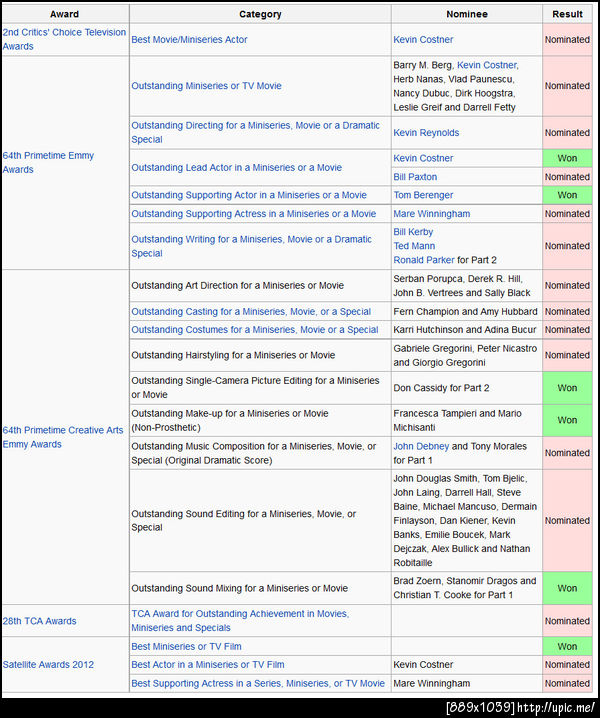
Task: Click the Tom Berenger nominee link
Action: point(423,195)
